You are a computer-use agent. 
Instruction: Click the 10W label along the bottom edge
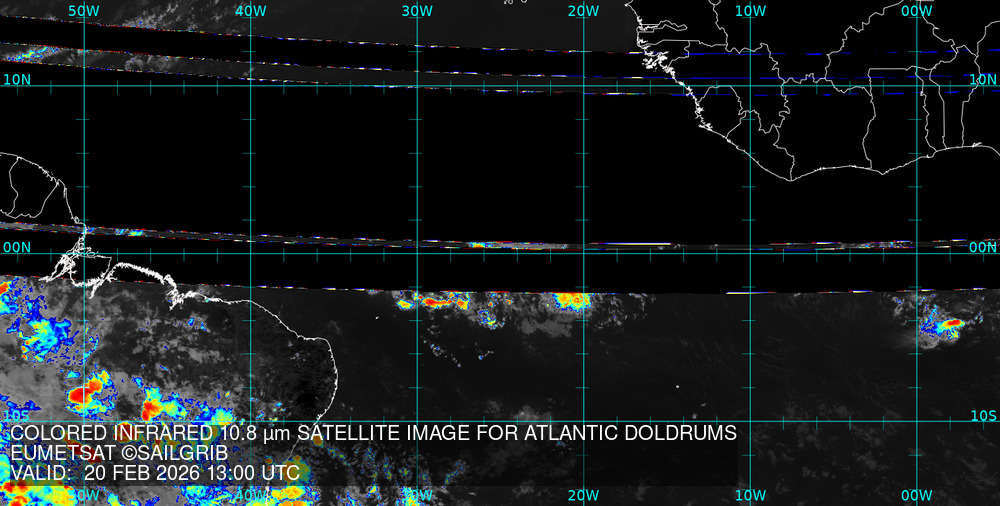coord(750,495)
